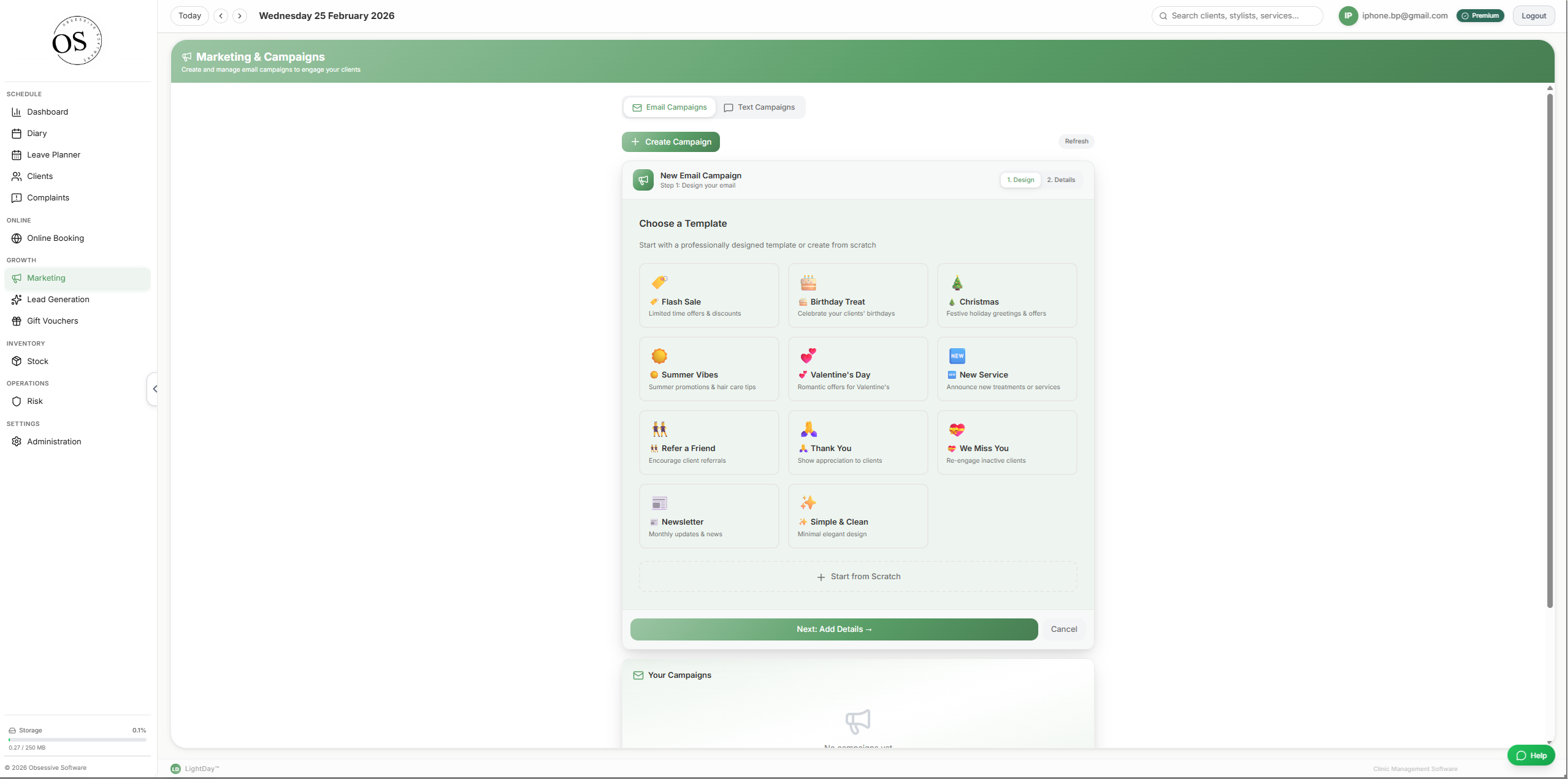Image resolution: width=1568 pixels, height=779 pixels.
Task: Choose the Flash Sale template
Action: click(x=709, y=295)
